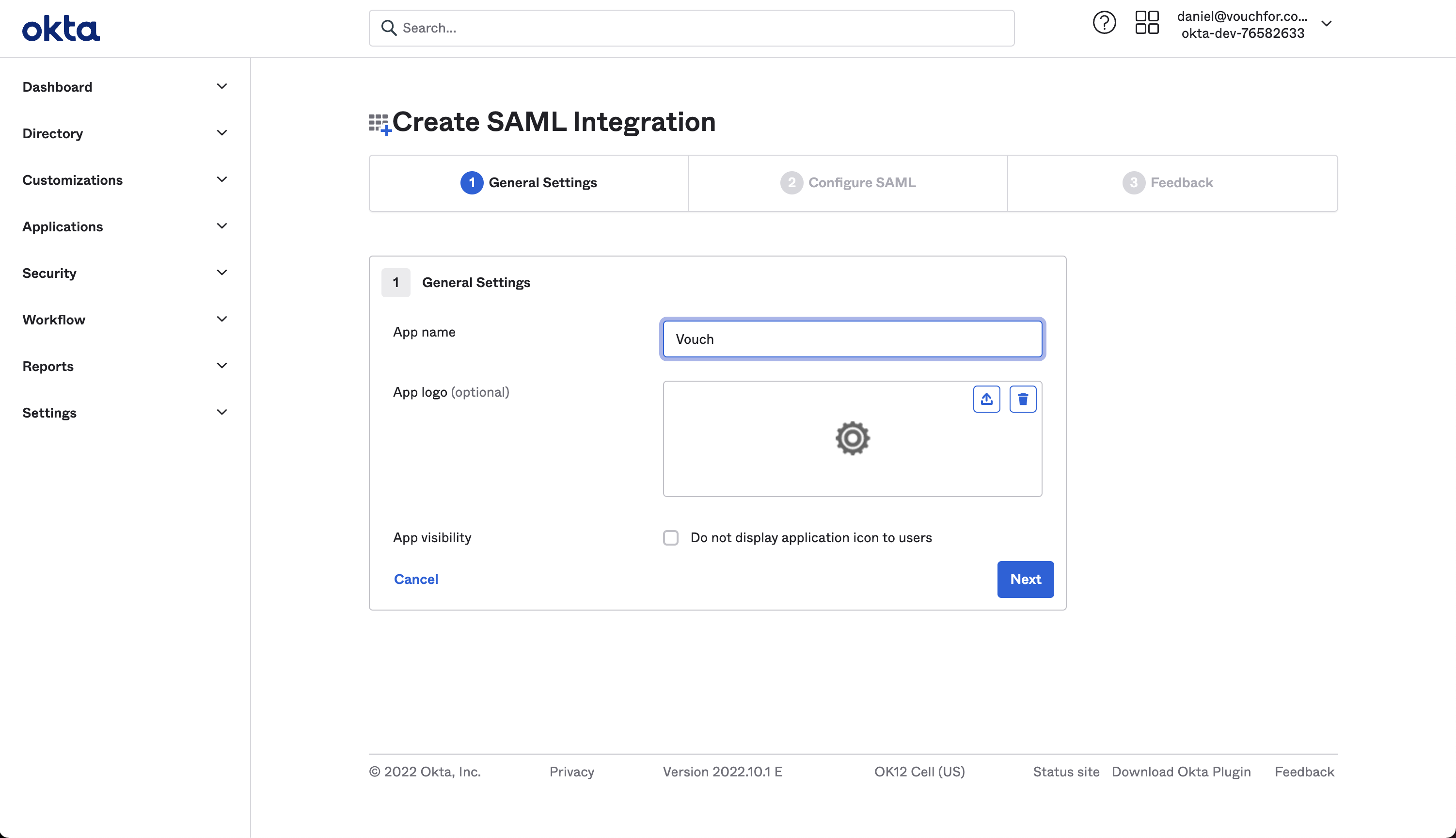Viewport: 1456px width, 838px height.
Task: Click the Next button
Action: click(1025, 579)
